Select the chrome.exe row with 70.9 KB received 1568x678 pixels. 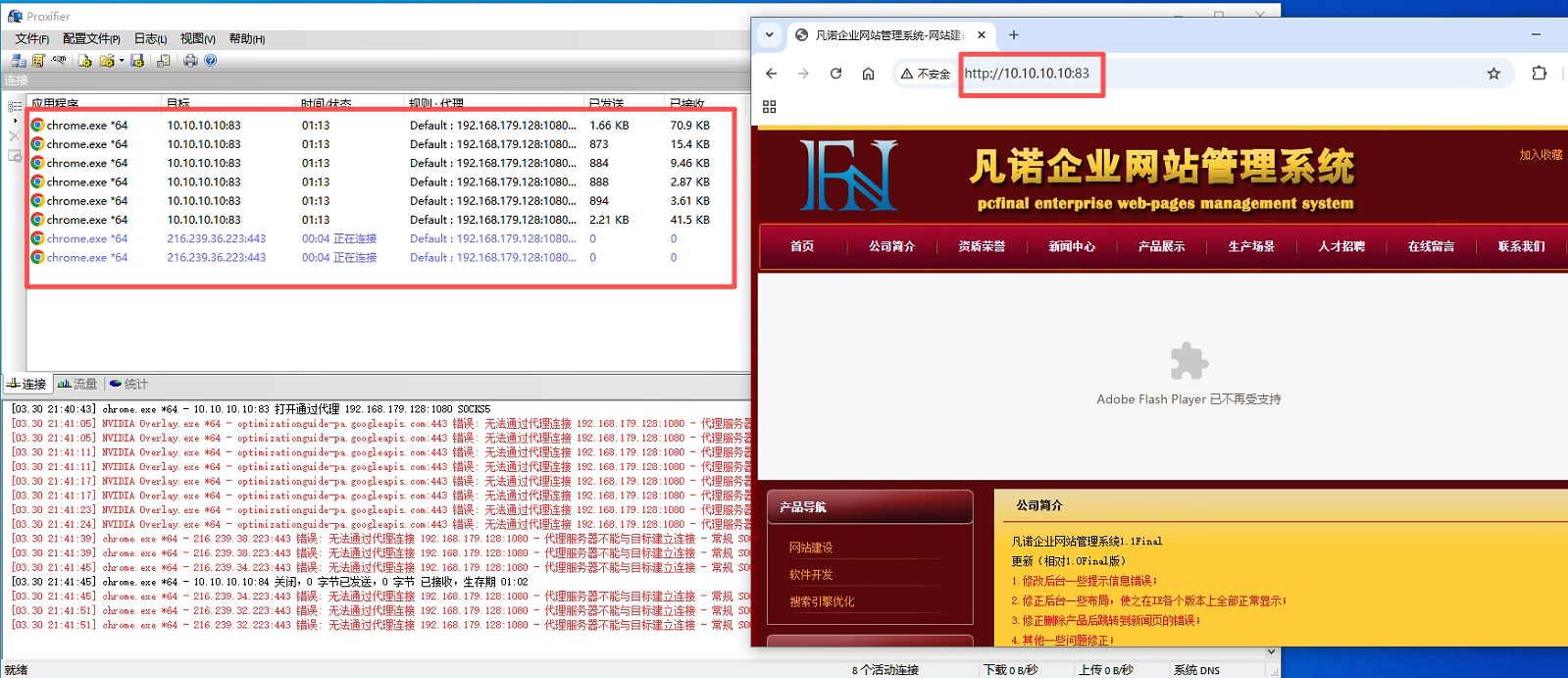pyautogui.click(x=380, y=126)
